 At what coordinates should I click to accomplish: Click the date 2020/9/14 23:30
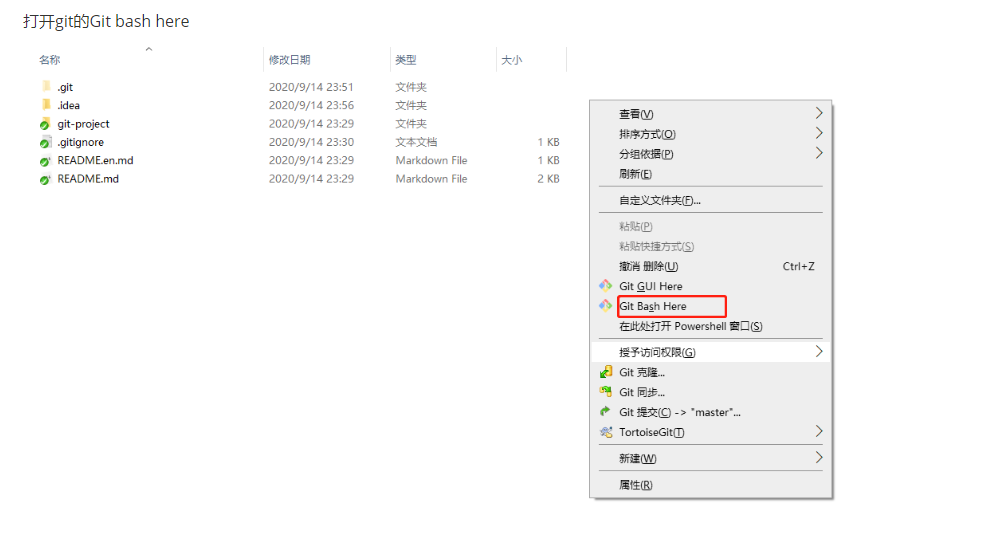click(311, 142)
